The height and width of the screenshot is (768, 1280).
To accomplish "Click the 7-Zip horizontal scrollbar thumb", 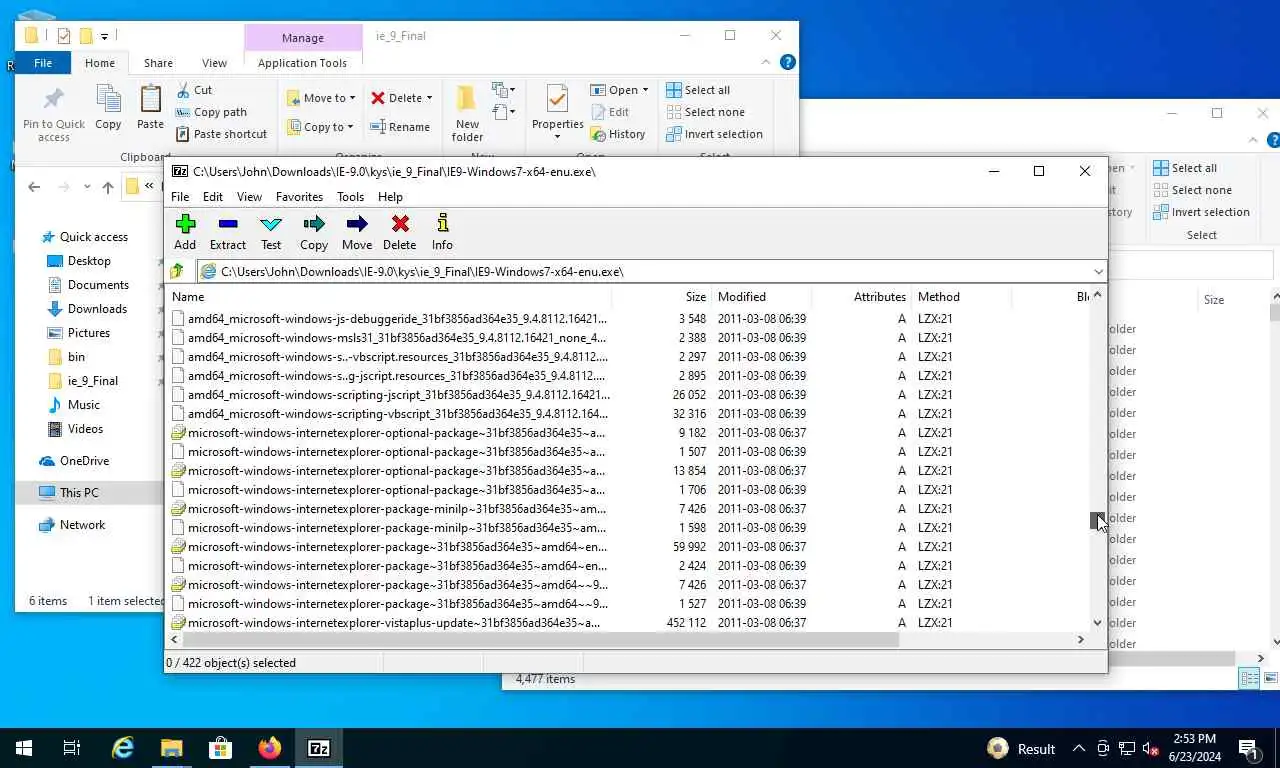I will tap(541, 640).
